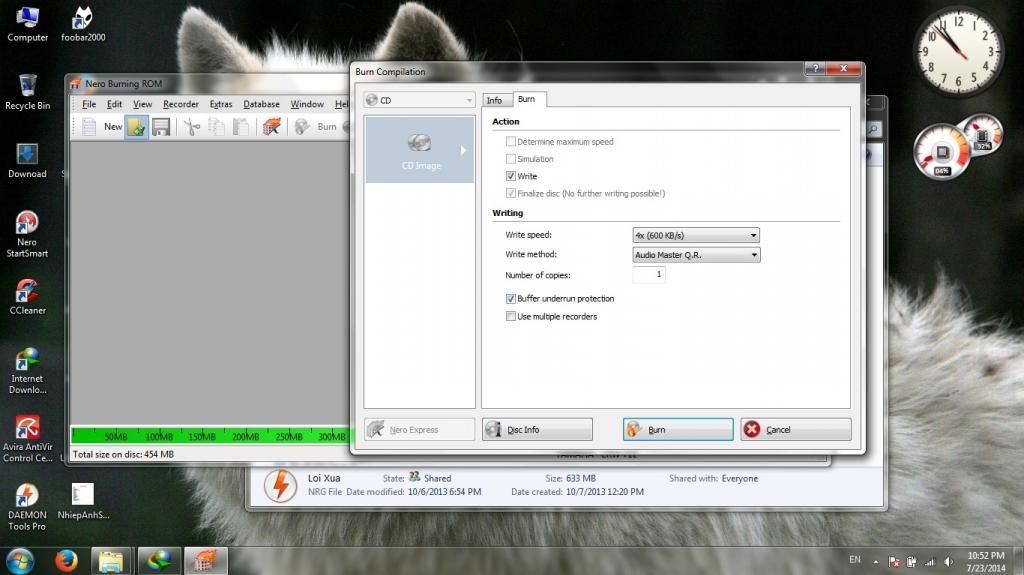Select the Download desktop shortcut

point(27,161)
